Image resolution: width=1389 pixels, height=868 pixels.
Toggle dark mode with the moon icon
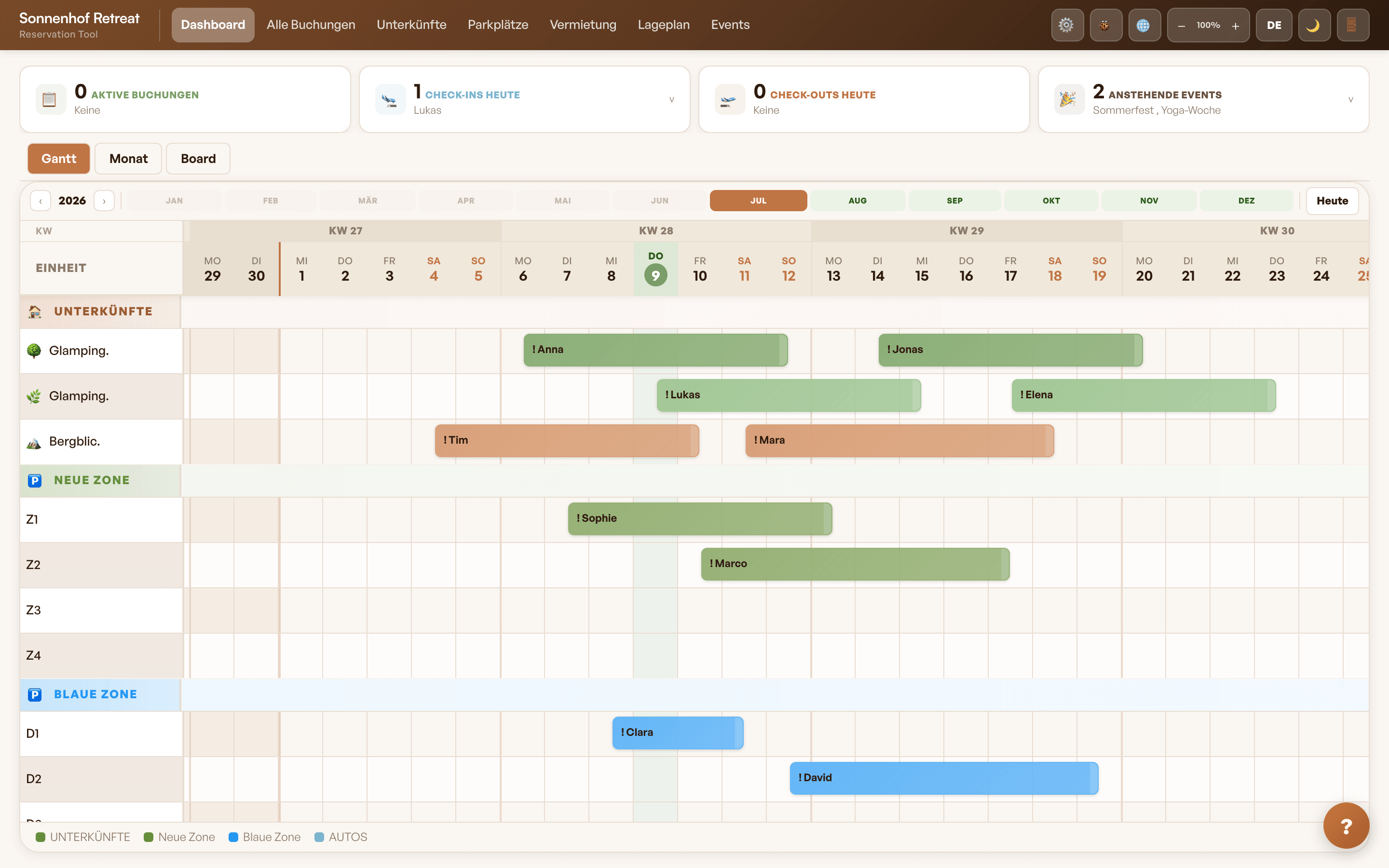coord(1314,25)
